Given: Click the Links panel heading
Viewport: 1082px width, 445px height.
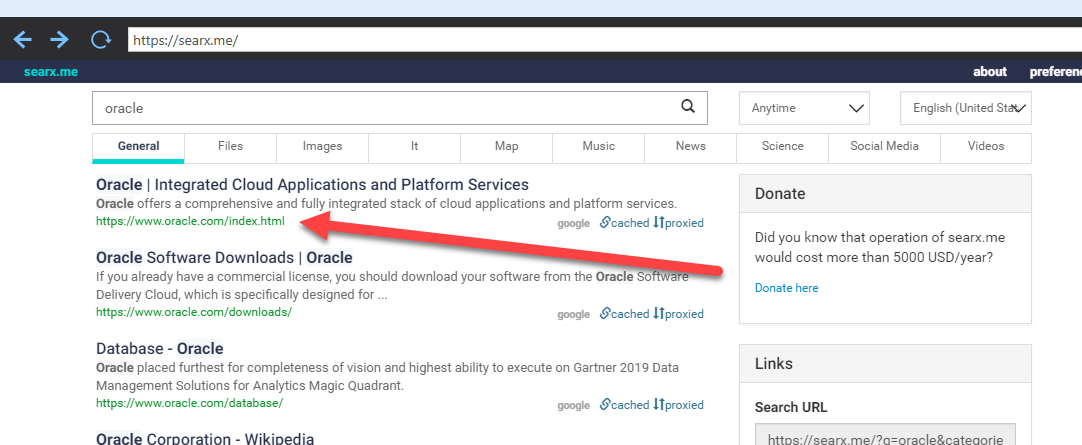Looking at the screenshot, I should (x=774, y=364).
